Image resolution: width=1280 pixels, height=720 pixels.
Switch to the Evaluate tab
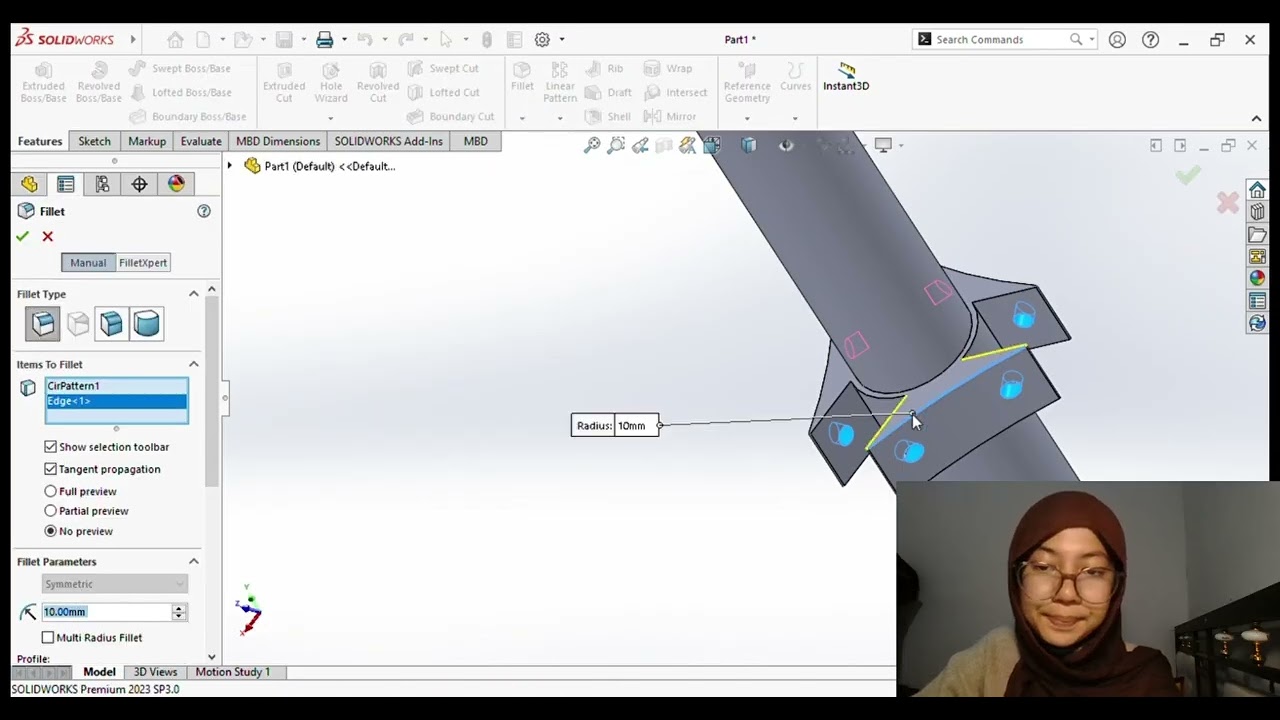click(x=201, y=141)
